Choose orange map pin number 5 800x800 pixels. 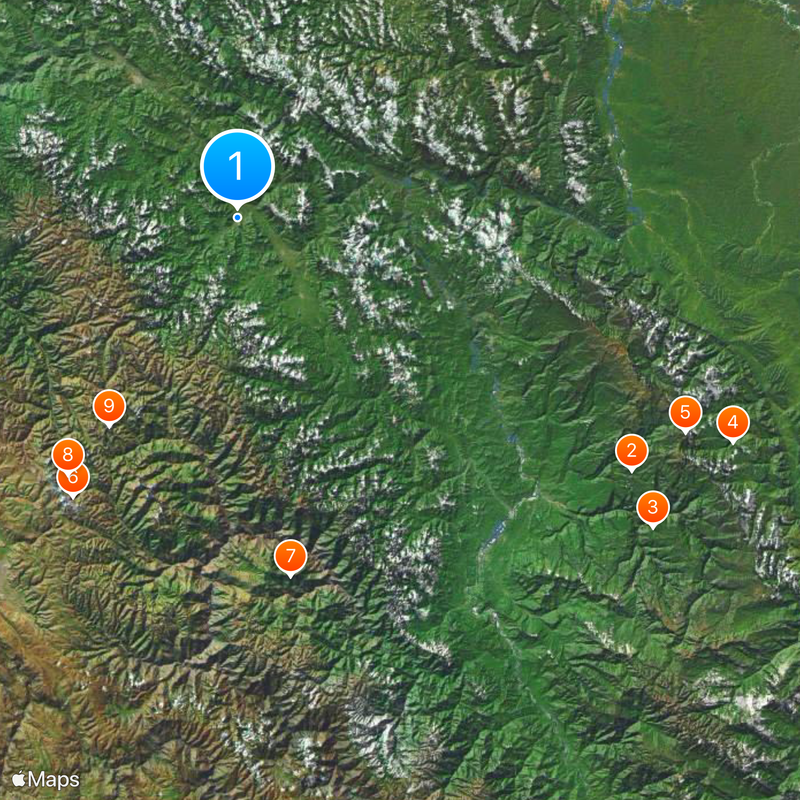pos(685,412)
